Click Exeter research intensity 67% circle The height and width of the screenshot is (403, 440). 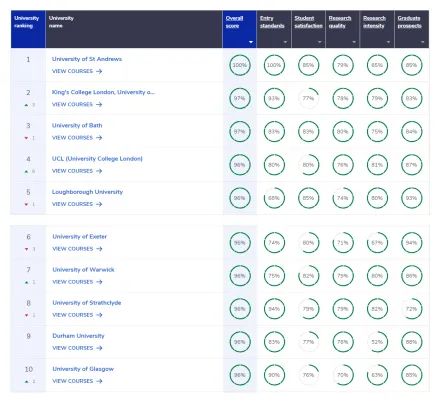pos(377,243)
